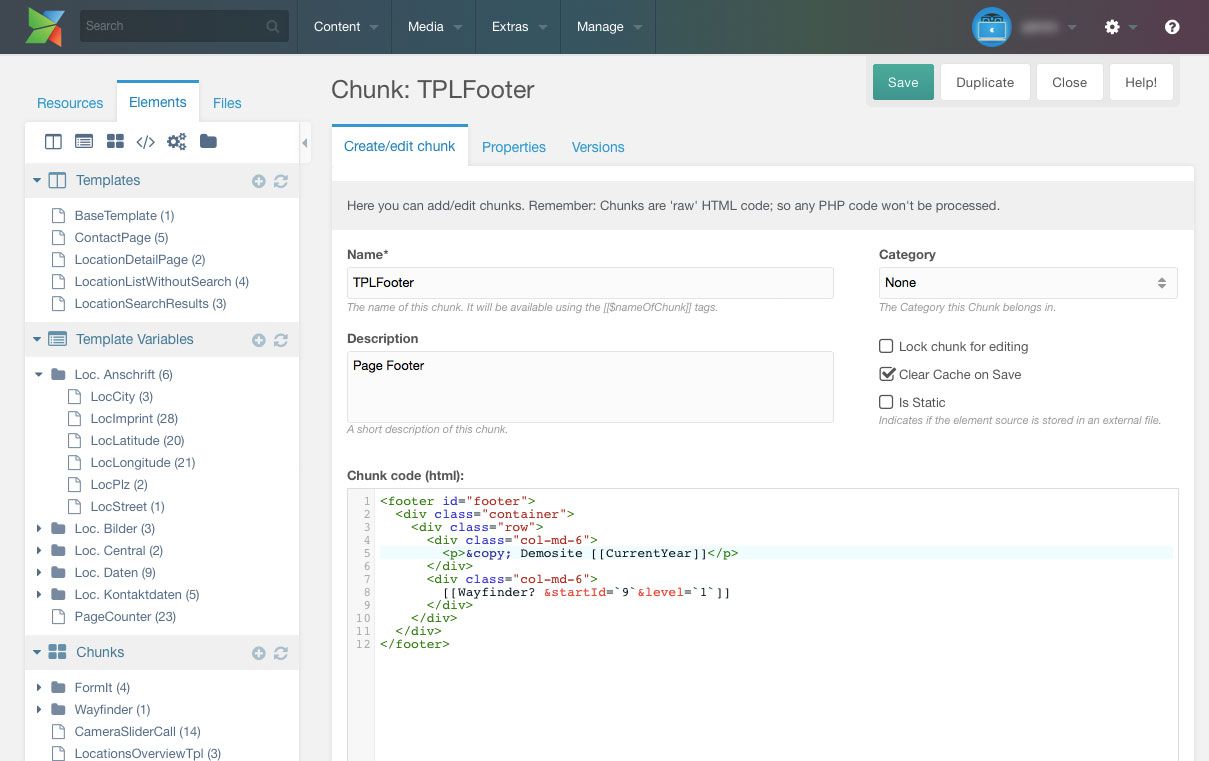Collapse the Chunks section

pos(37,653)
